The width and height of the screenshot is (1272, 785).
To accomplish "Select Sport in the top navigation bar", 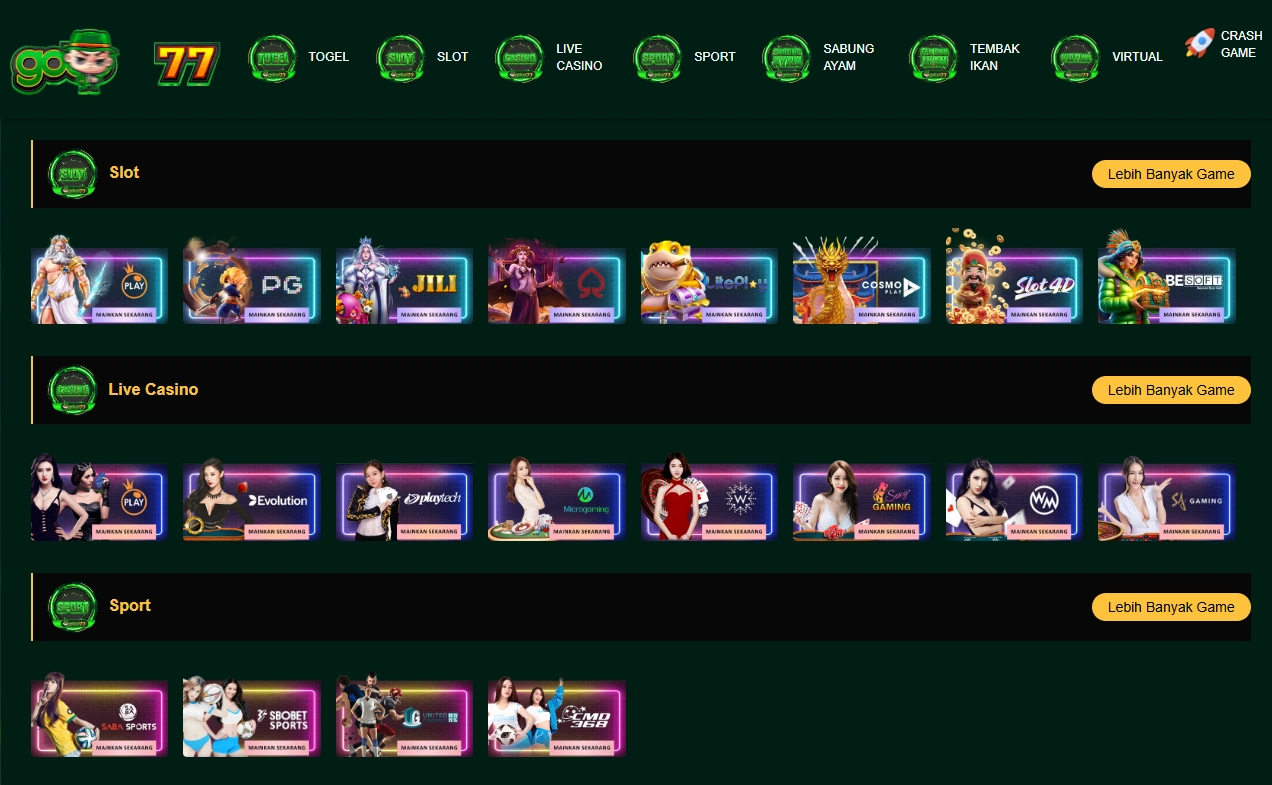I will click(x=685, y=57).
